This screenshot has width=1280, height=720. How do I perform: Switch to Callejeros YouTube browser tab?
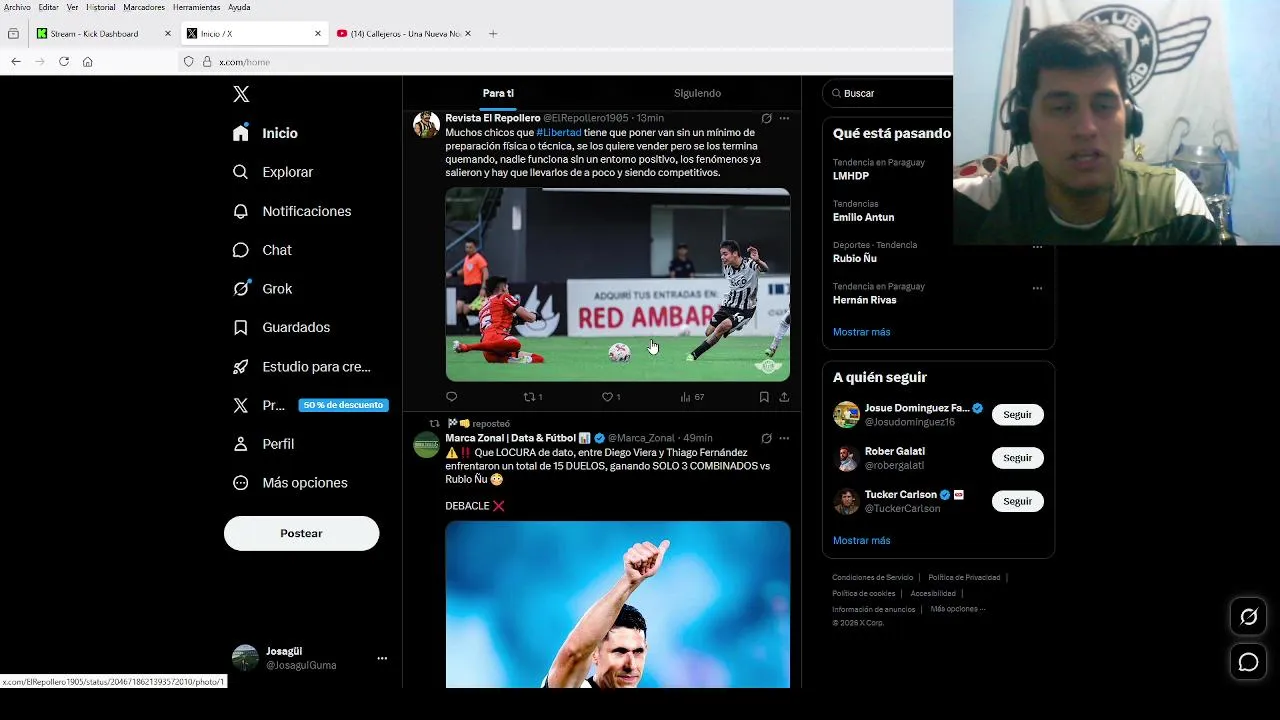pyautogui.click(x=404, y=33)
